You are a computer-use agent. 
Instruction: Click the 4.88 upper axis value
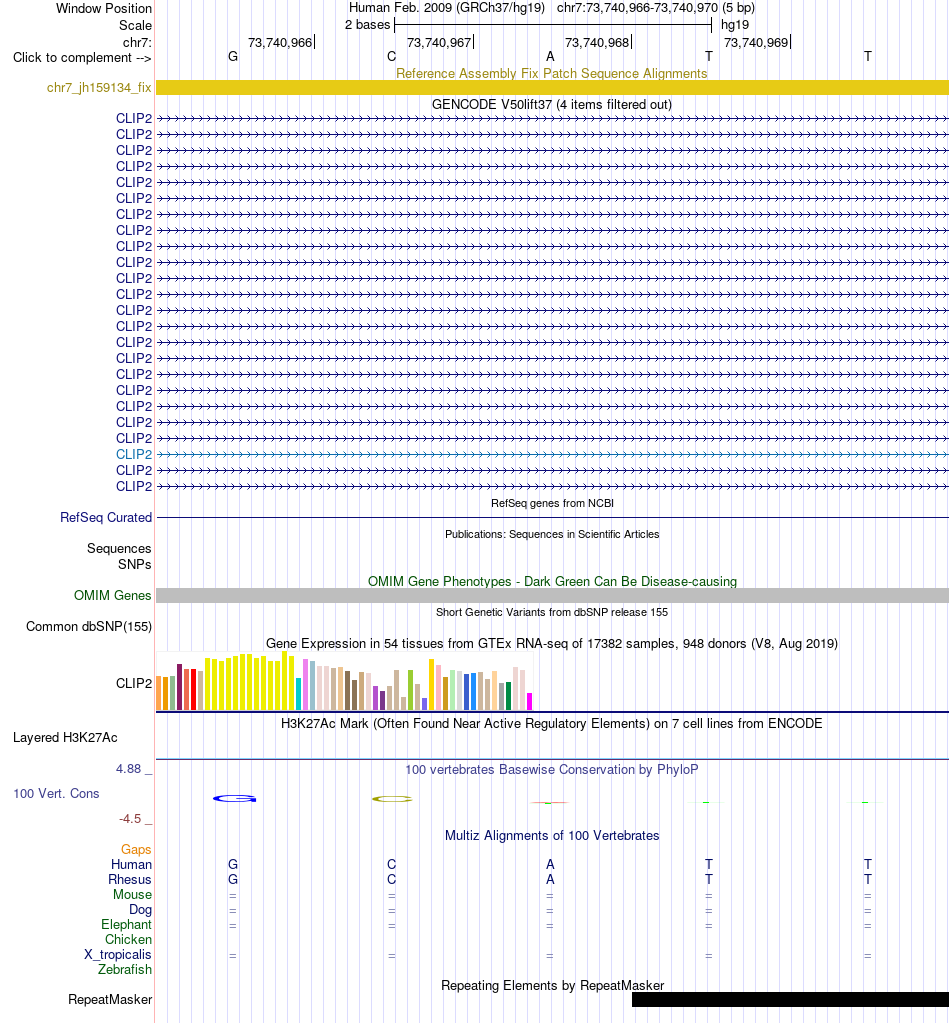[x=129, y=769]
